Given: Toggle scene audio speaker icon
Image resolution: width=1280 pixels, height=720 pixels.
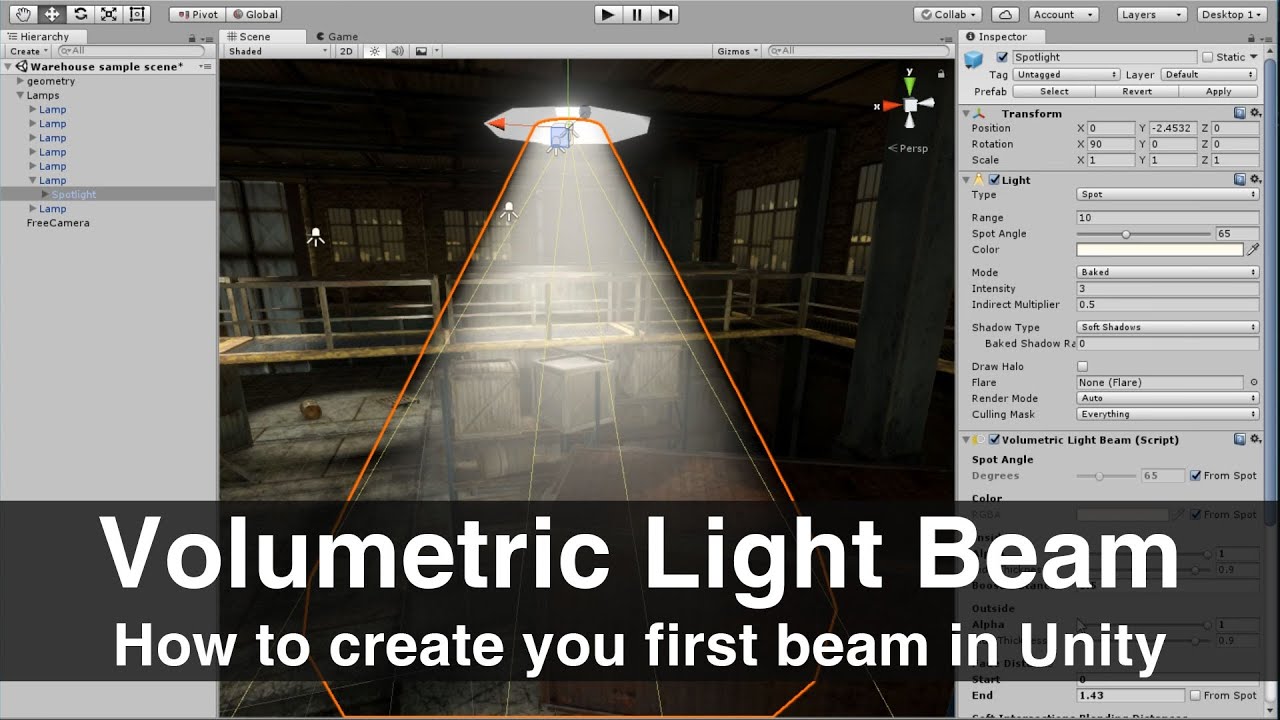Looking at the screenshot, I should 397,50.
